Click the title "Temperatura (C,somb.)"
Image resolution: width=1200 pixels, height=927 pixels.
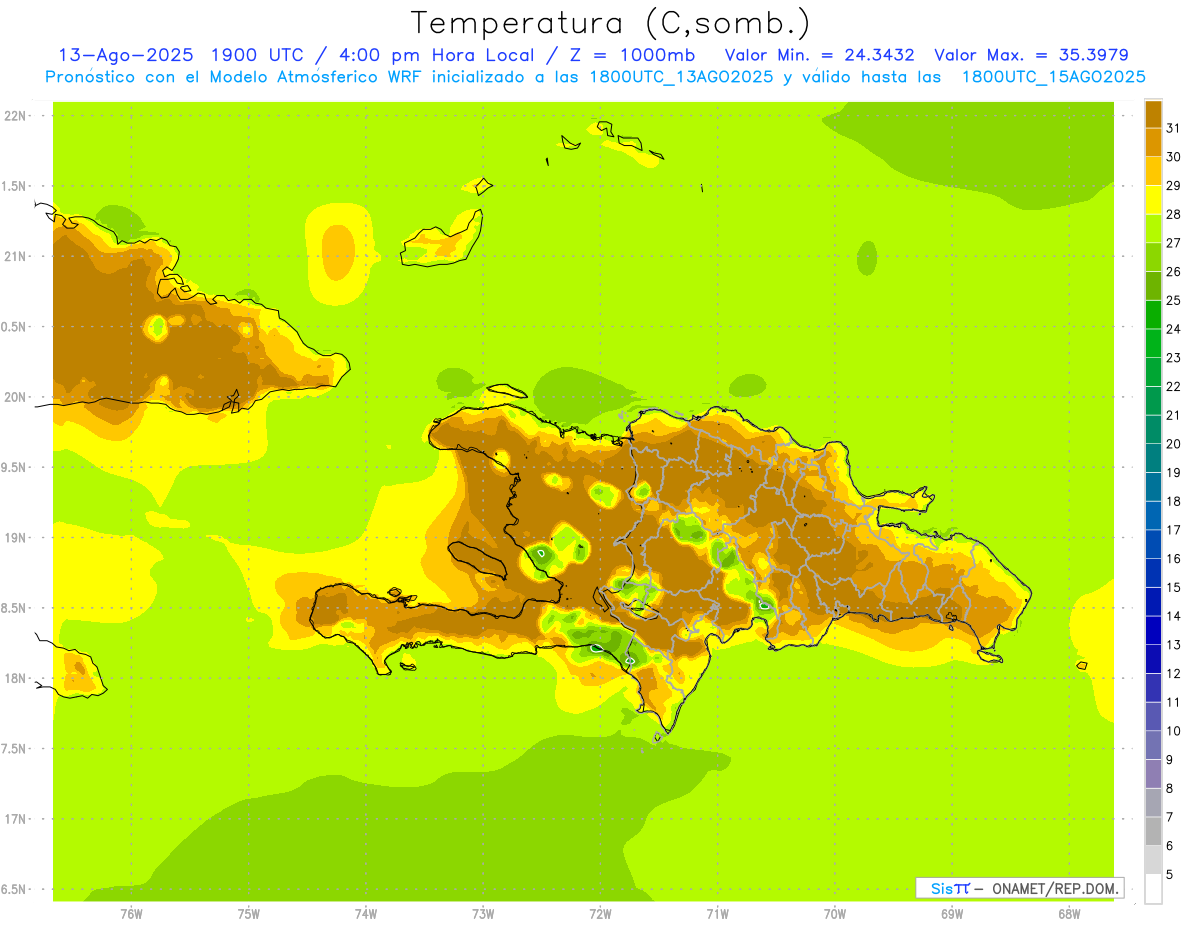[x=611, y=23]
